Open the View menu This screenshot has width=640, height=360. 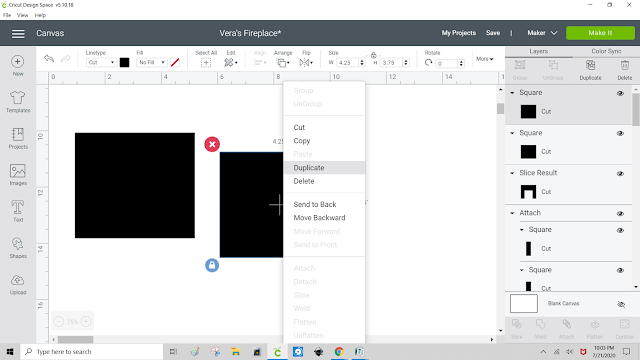coord(22,15)
